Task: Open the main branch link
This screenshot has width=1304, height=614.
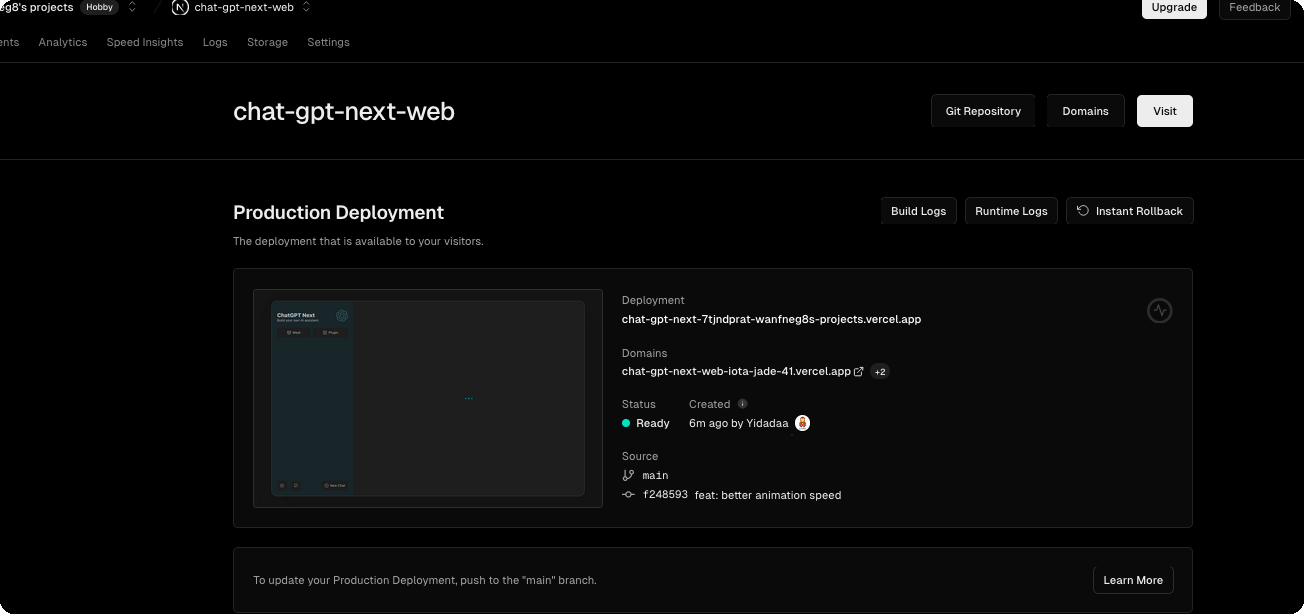Action: click(x=655, y=475)
